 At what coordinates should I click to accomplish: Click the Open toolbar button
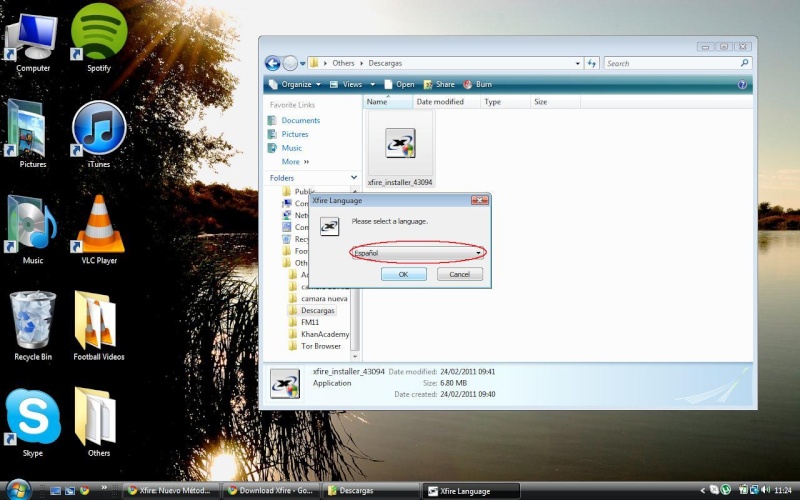pos(399,85)
